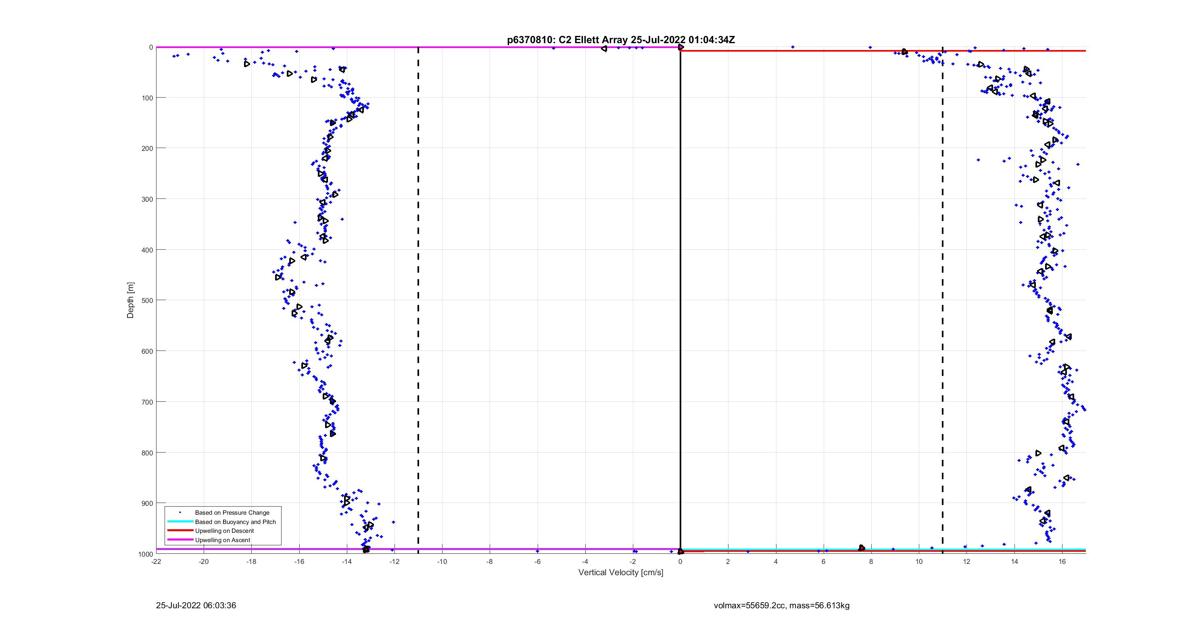Click the '600' depth tick label
The width and height of the screenshot is (1200, 622).
(145, 351)
